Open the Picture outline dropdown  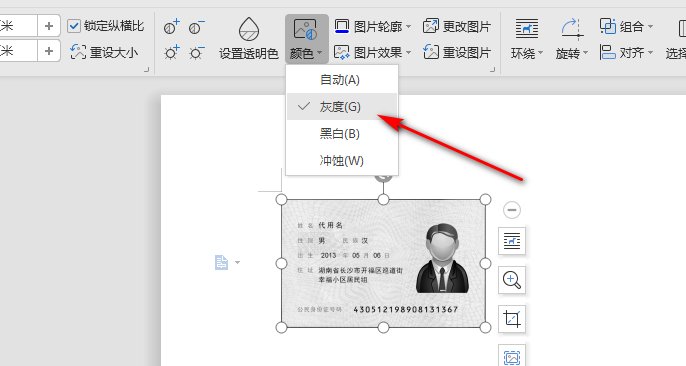(373, 27)
